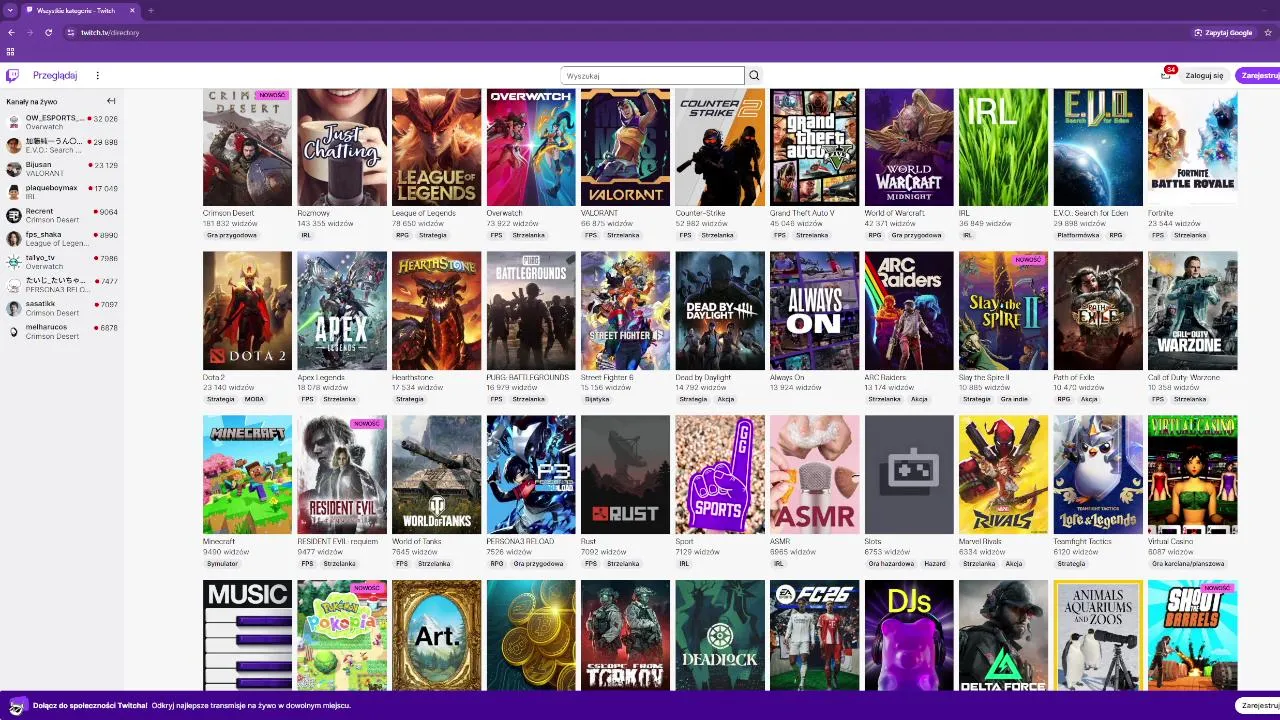Open a new browser tab
The height and width of the screenshot is (720, 1280).
150,10
